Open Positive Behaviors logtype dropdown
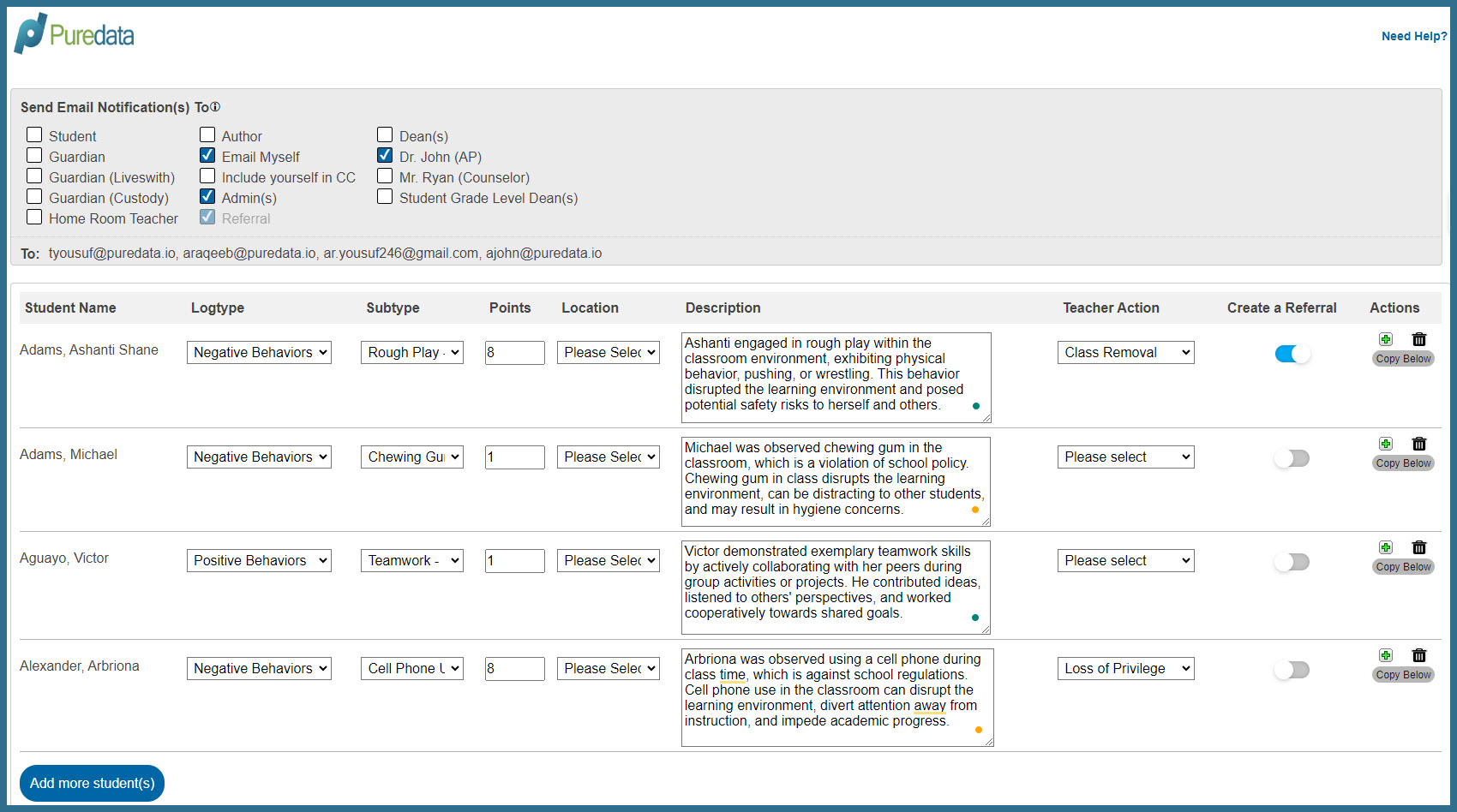The height and width of the screenshot is (812, 1457). click(259, 560)
